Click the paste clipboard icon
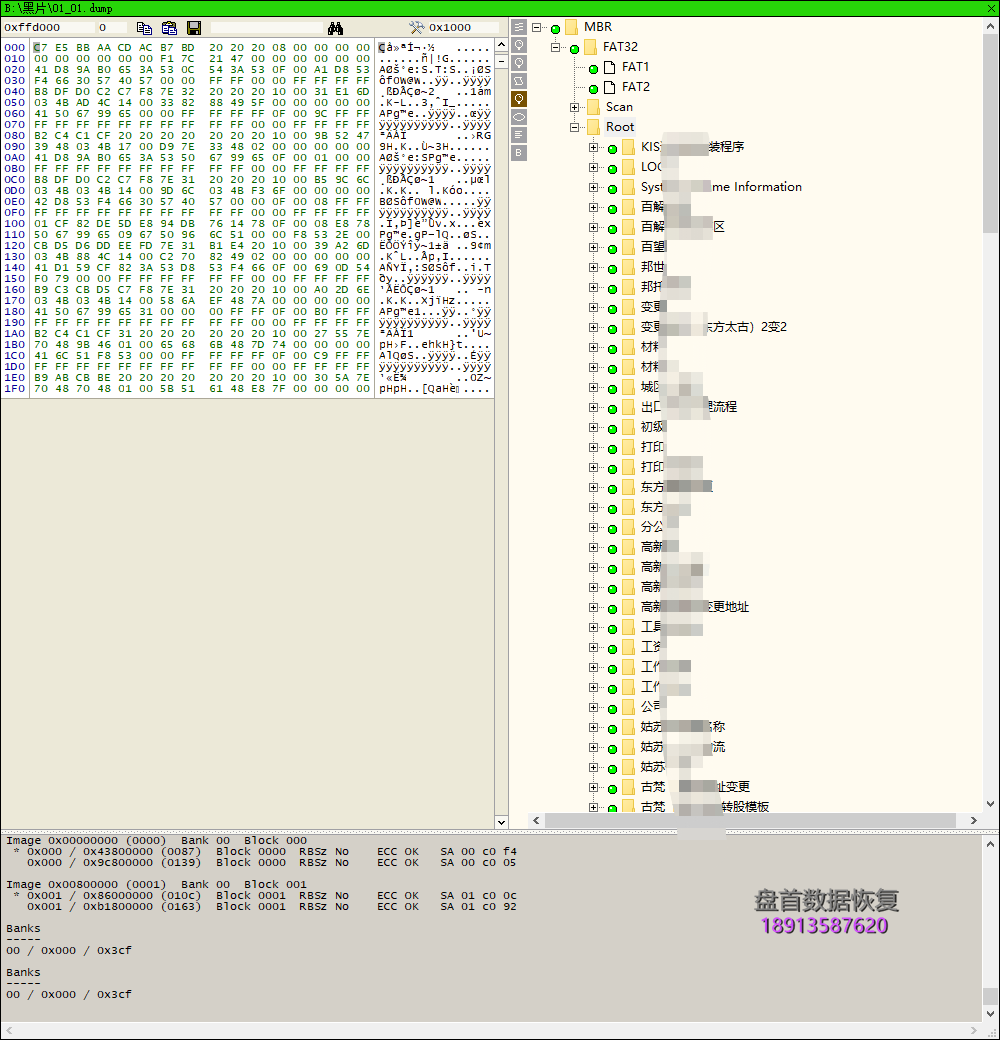The image size is (1000, 1040). click(x=169, y=28)
